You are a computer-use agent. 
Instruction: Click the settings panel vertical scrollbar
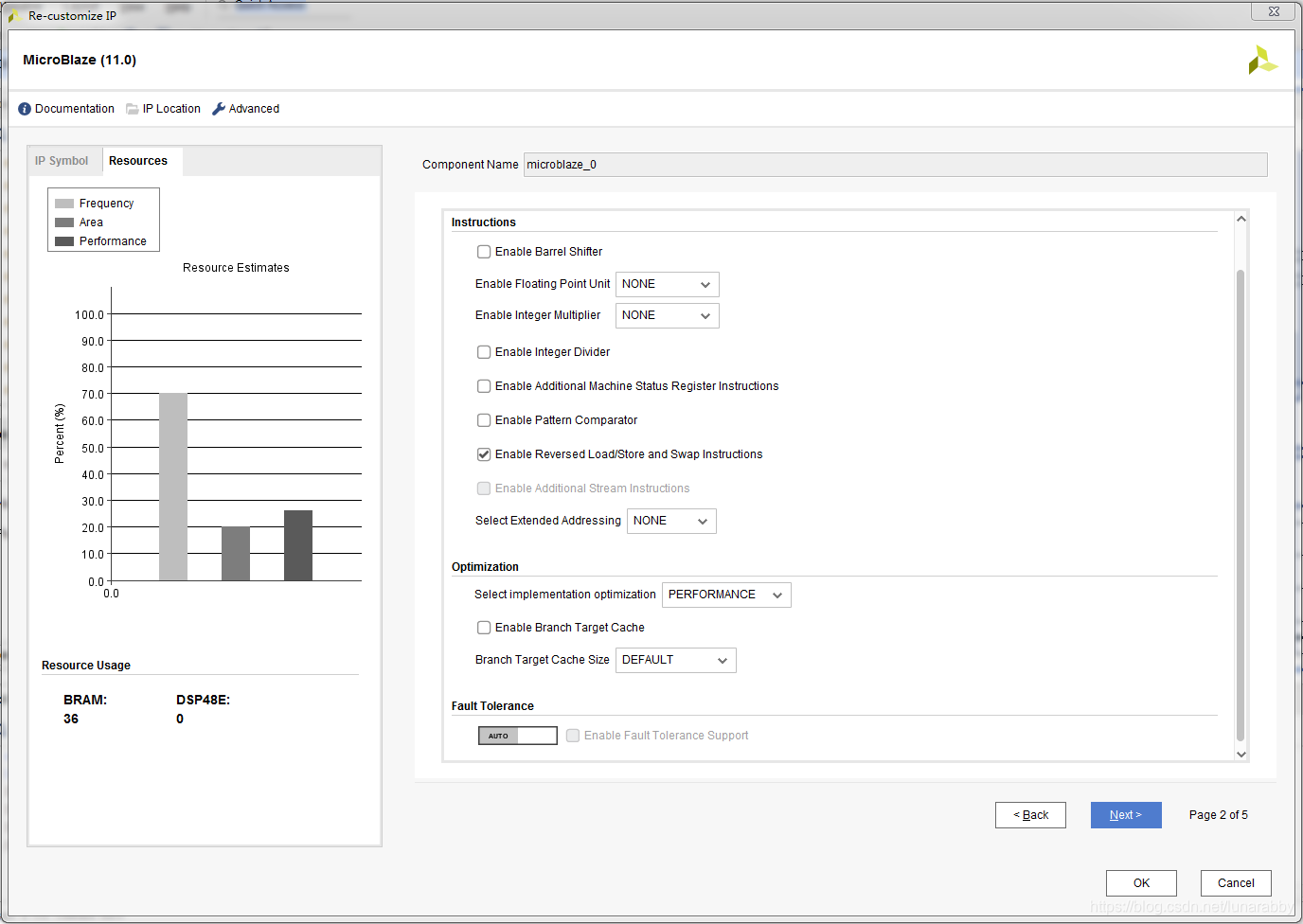click(1241, 506)
